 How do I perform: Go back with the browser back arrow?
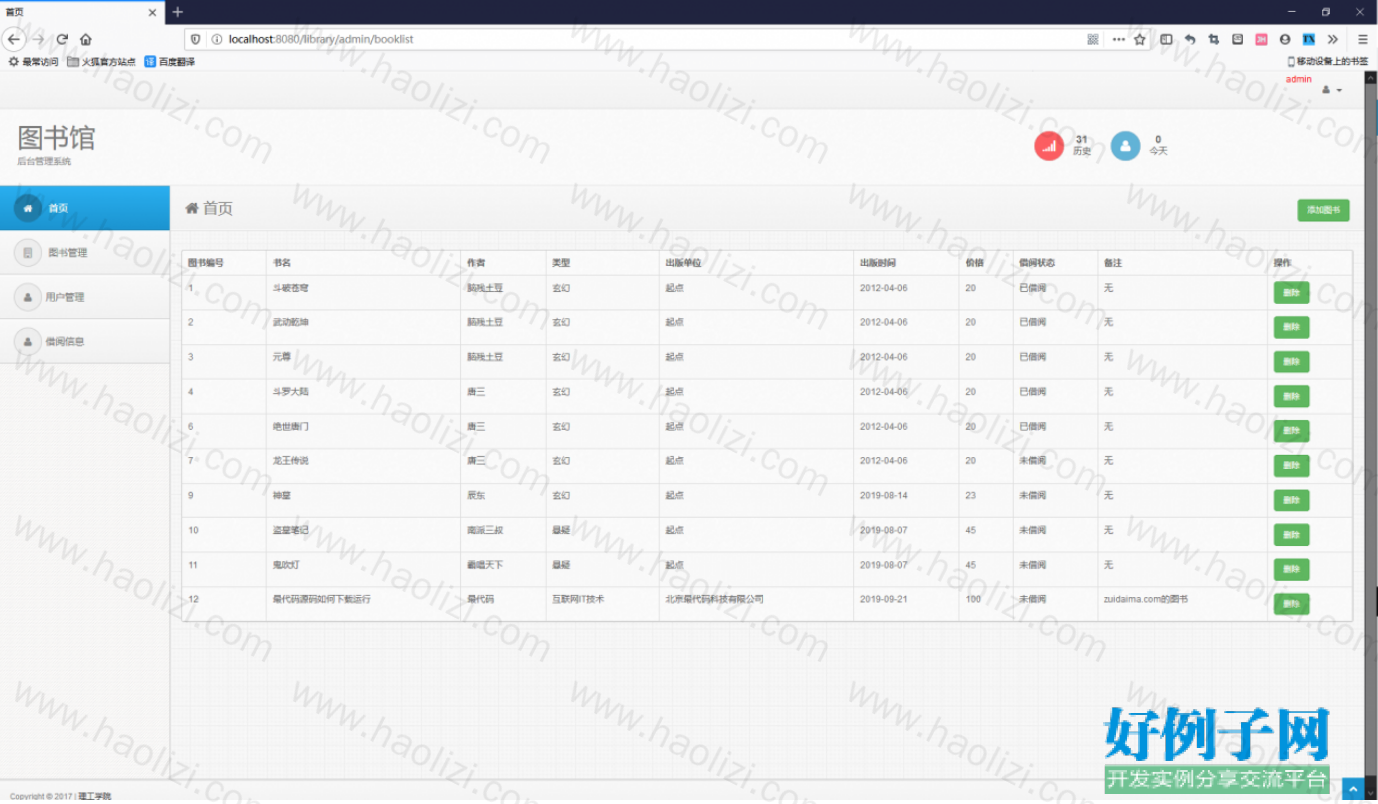(14, 39)
